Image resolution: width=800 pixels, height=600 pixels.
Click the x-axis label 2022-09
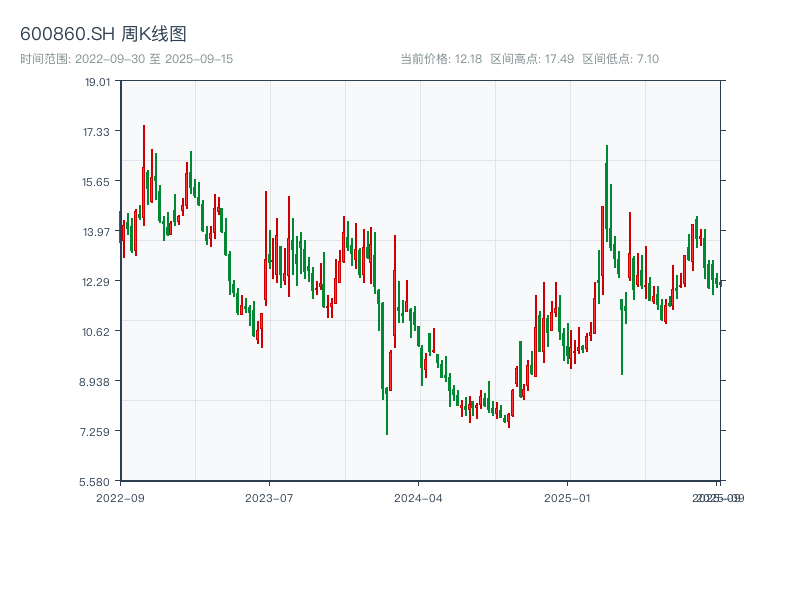click(x=120, y=498)
